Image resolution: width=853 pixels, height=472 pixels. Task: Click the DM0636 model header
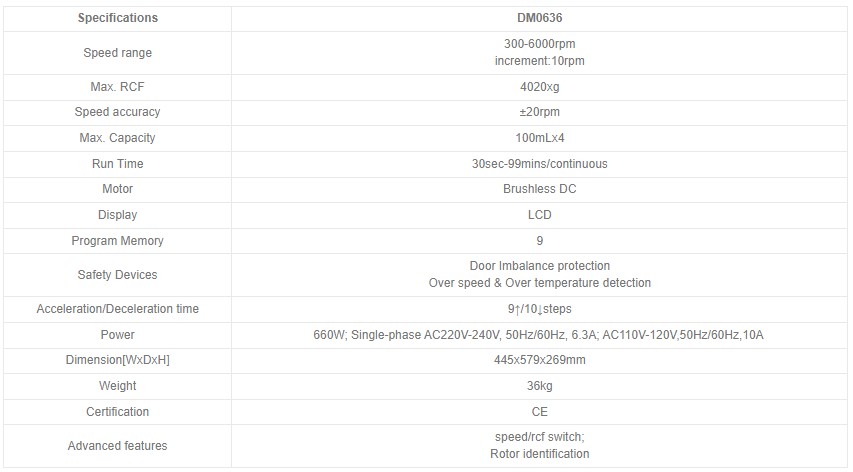click(539, 18)
